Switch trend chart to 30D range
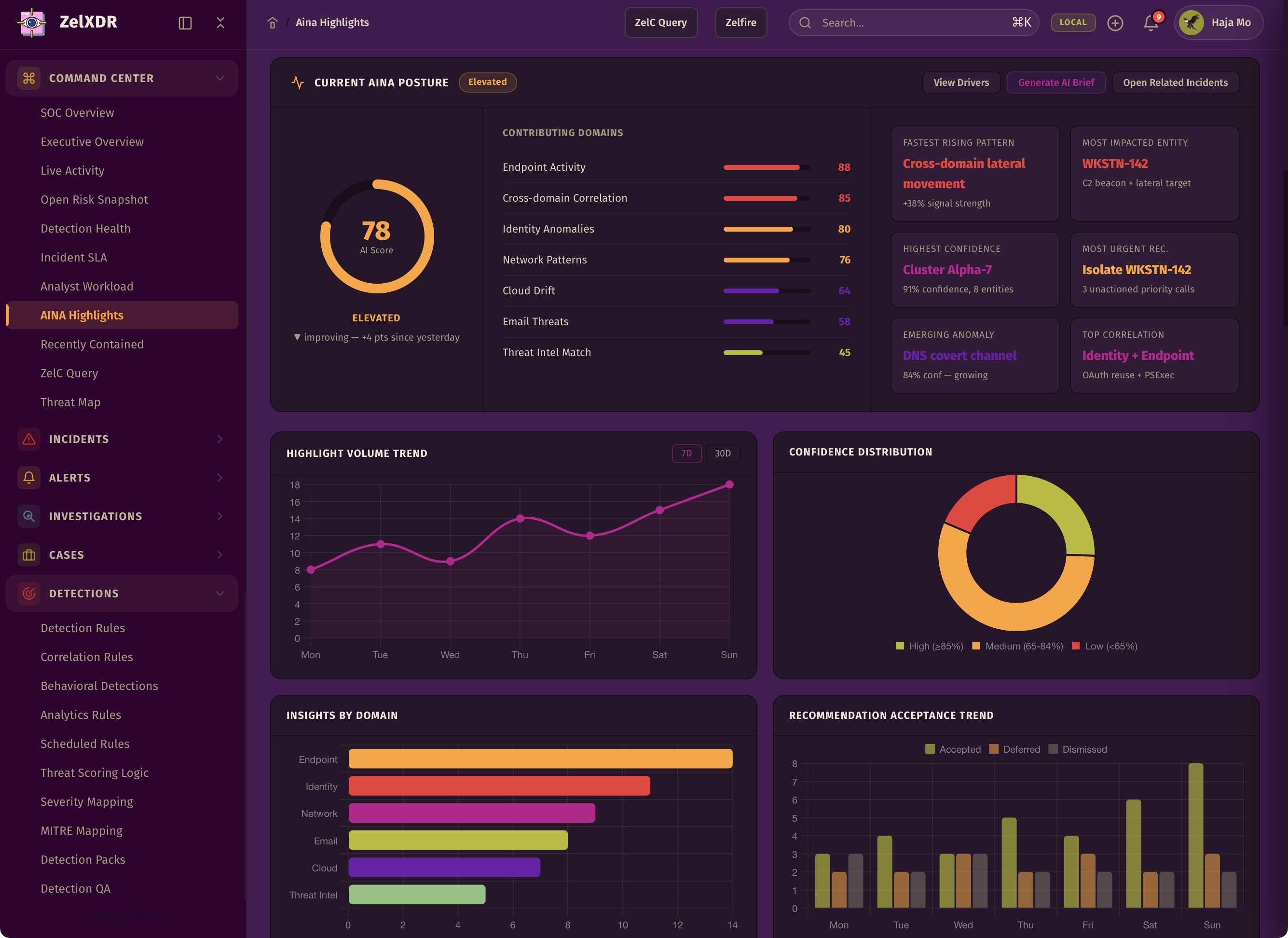 pos(722,454)
